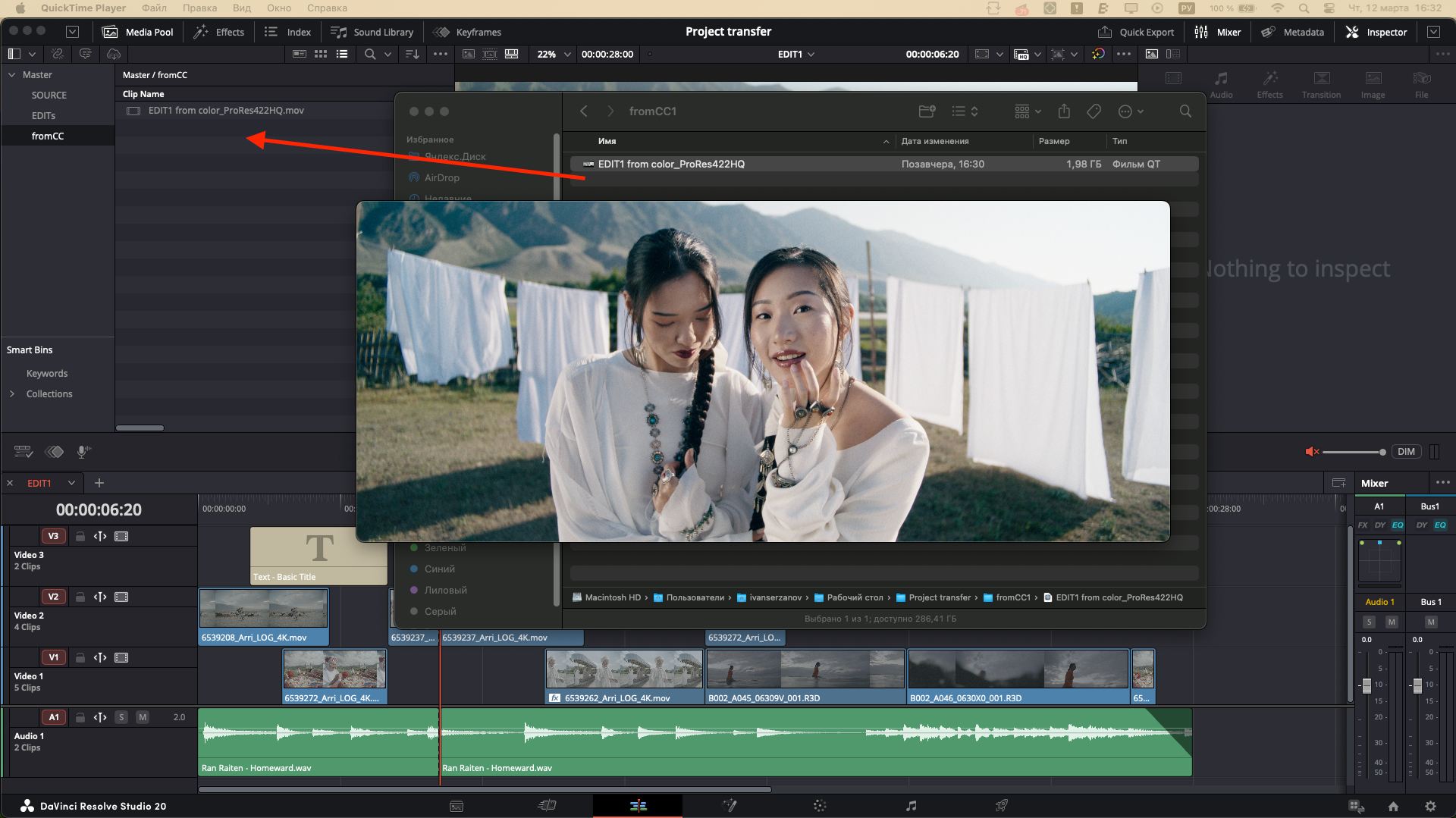Viewport: 1456px width, 818px height.
Task: Open the Окно menu in the menu bar
Action: [x=278, y=8]
